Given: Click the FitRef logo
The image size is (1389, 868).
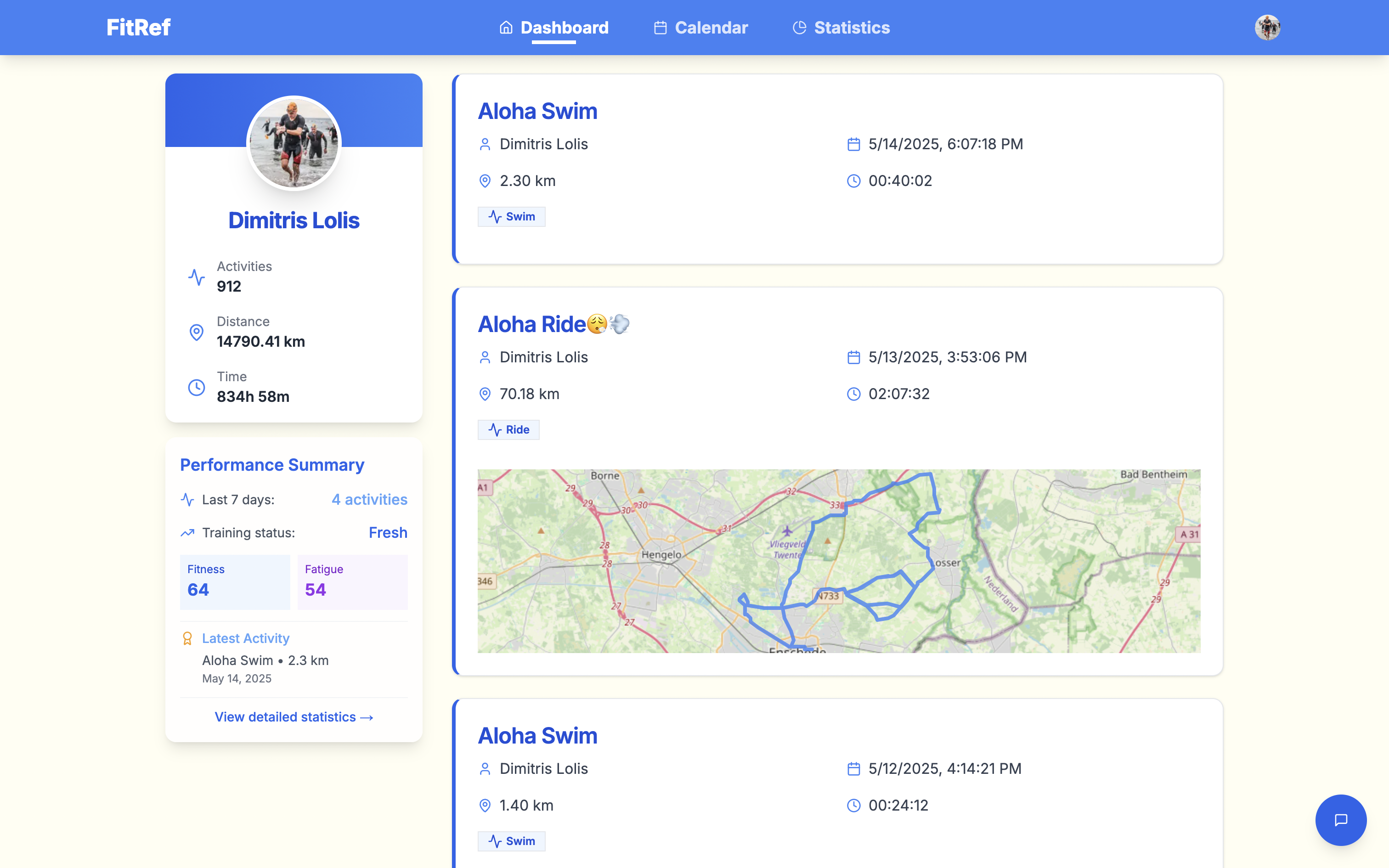Looking at the screenshot, I should (x=138, y=28).
